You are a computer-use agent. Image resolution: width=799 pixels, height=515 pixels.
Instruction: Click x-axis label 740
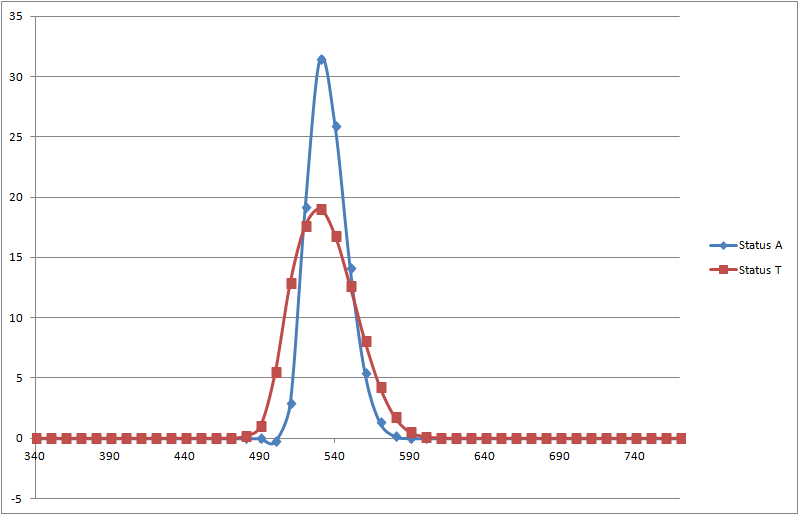coord(634,456)
